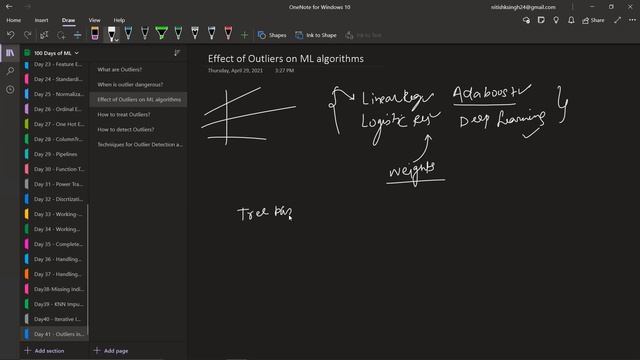Image resolution: width=640 pixels, height=360 pixels.
Task: Open page How to detect Outliers?
Action: tap(138, 129)
